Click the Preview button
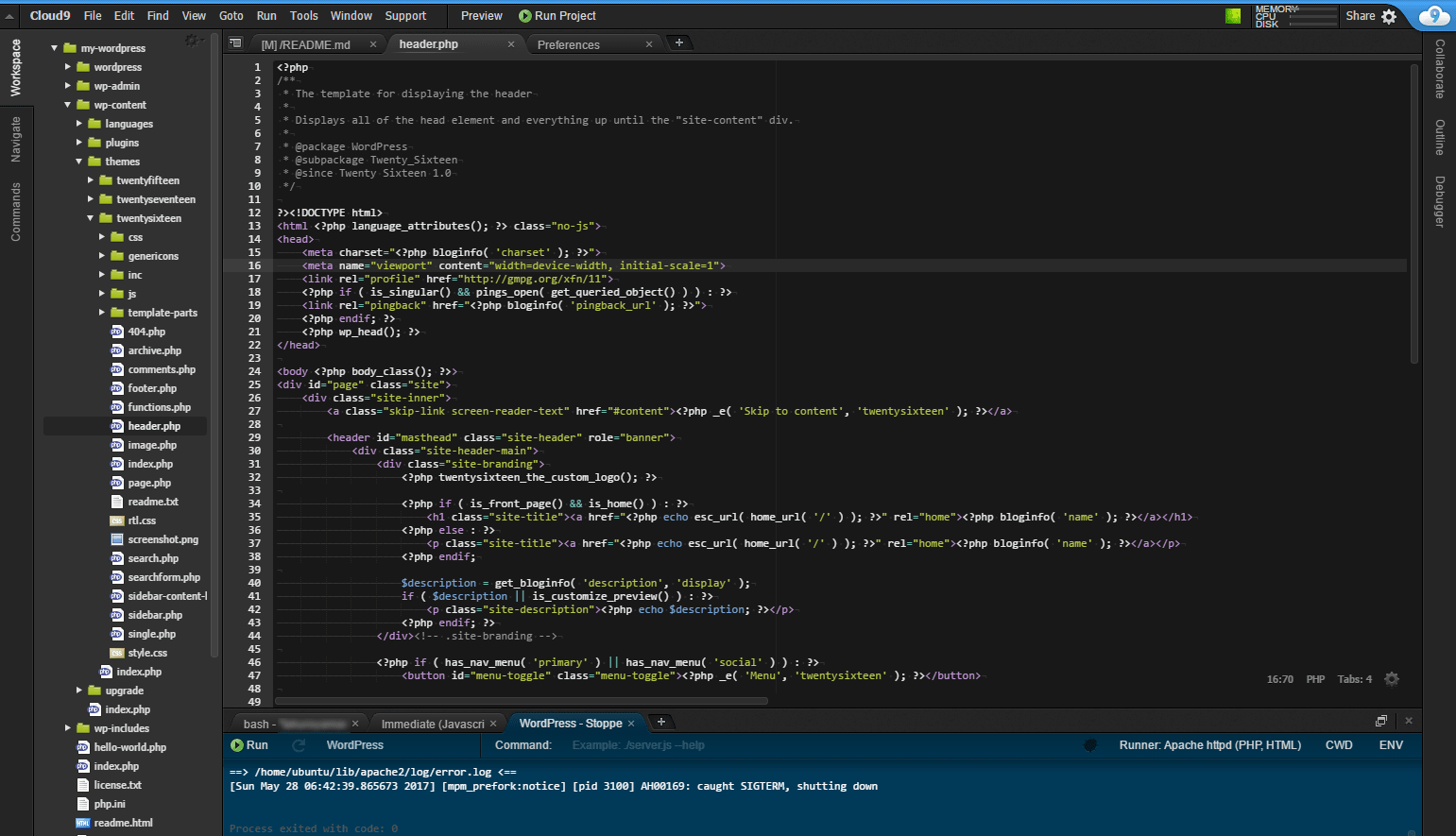This screenshot has width=1456, height=836. [481, 16]
